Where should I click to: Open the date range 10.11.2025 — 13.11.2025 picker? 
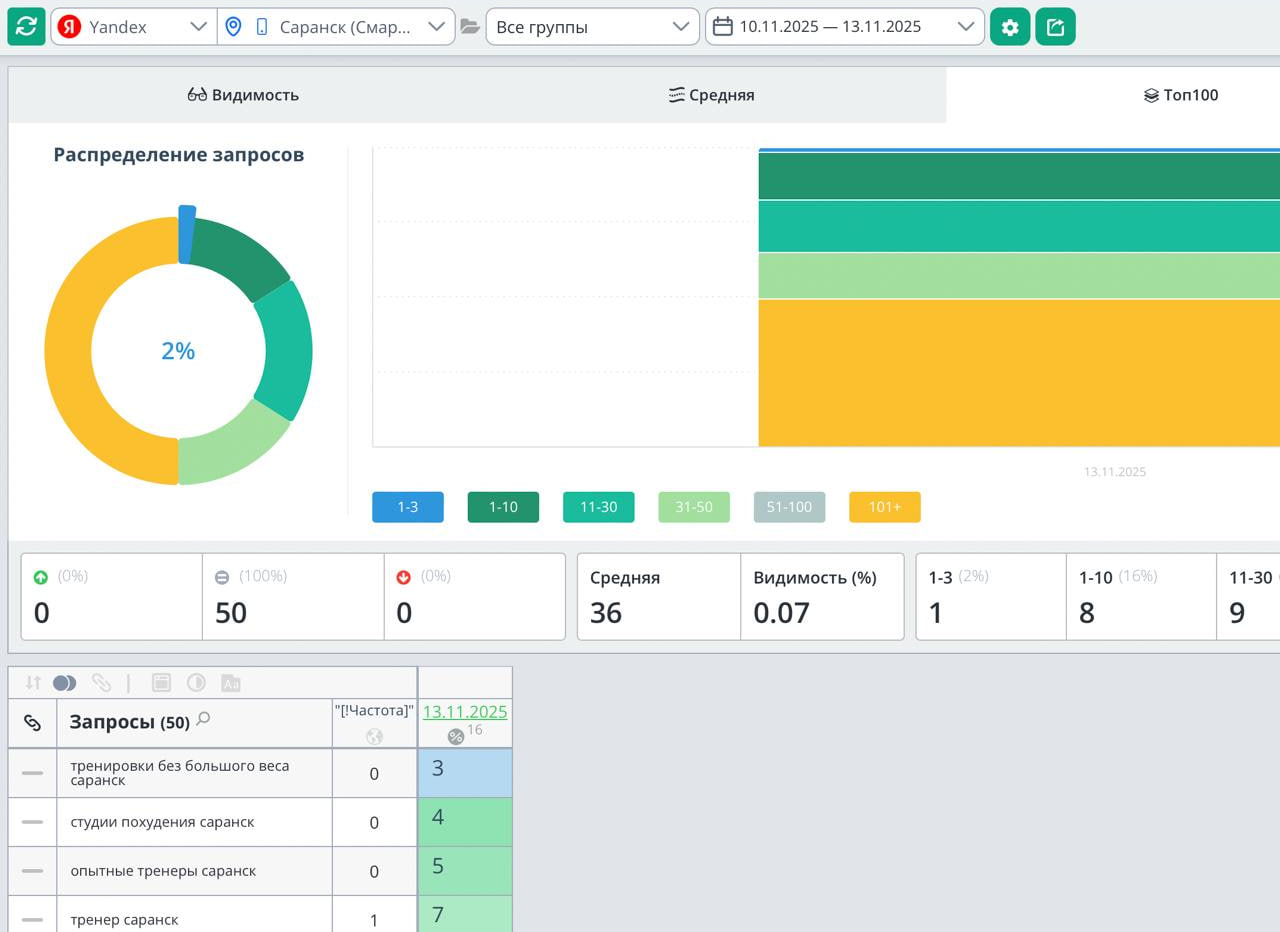844,27
